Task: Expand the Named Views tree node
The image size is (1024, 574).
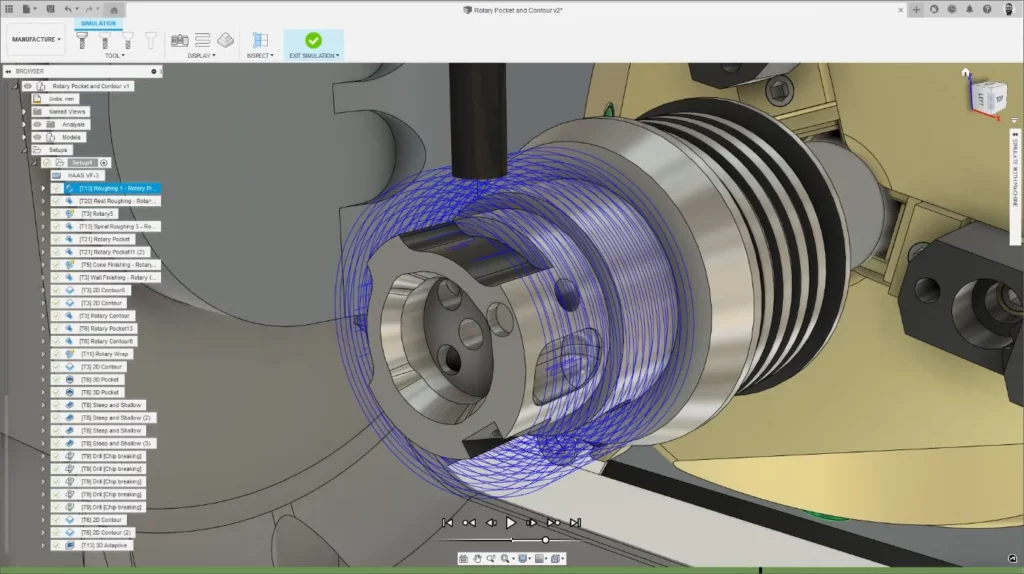Action: click(x=23, y=112)
